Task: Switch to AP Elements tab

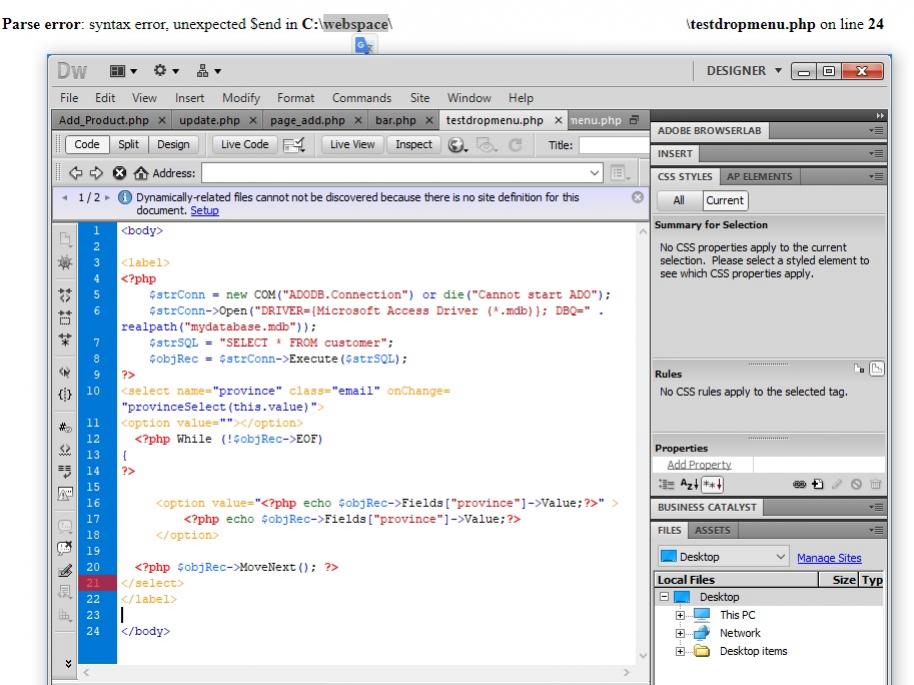Action: tap(759, 176)
